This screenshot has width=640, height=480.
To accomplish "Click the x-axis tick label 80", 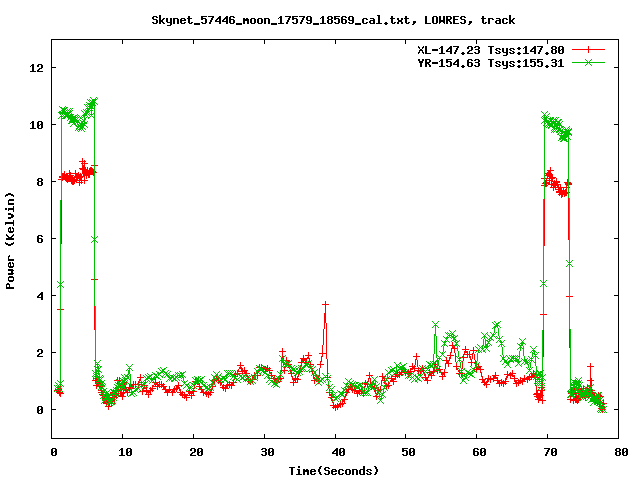I will pyautogui.click(x=621, y=452).
